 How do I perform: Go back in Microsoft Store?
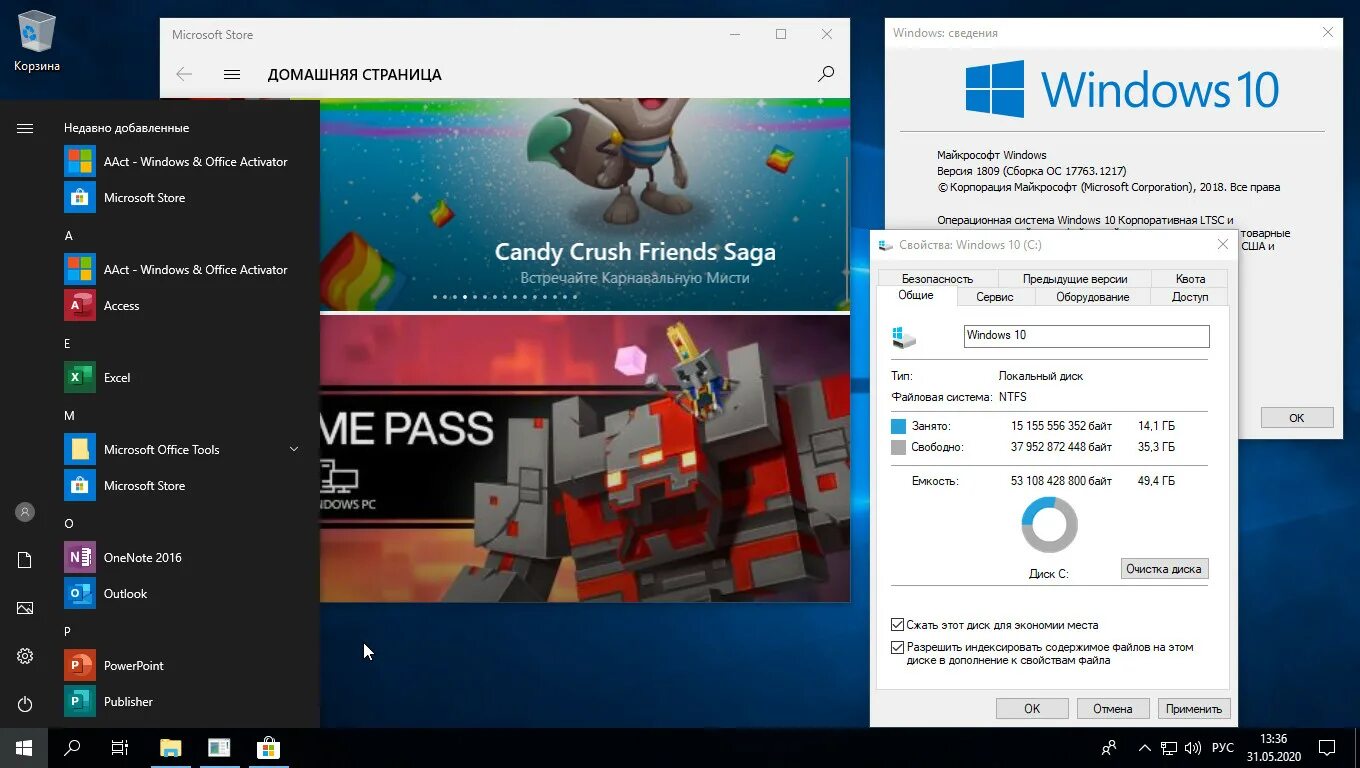[x=184, y=74]
